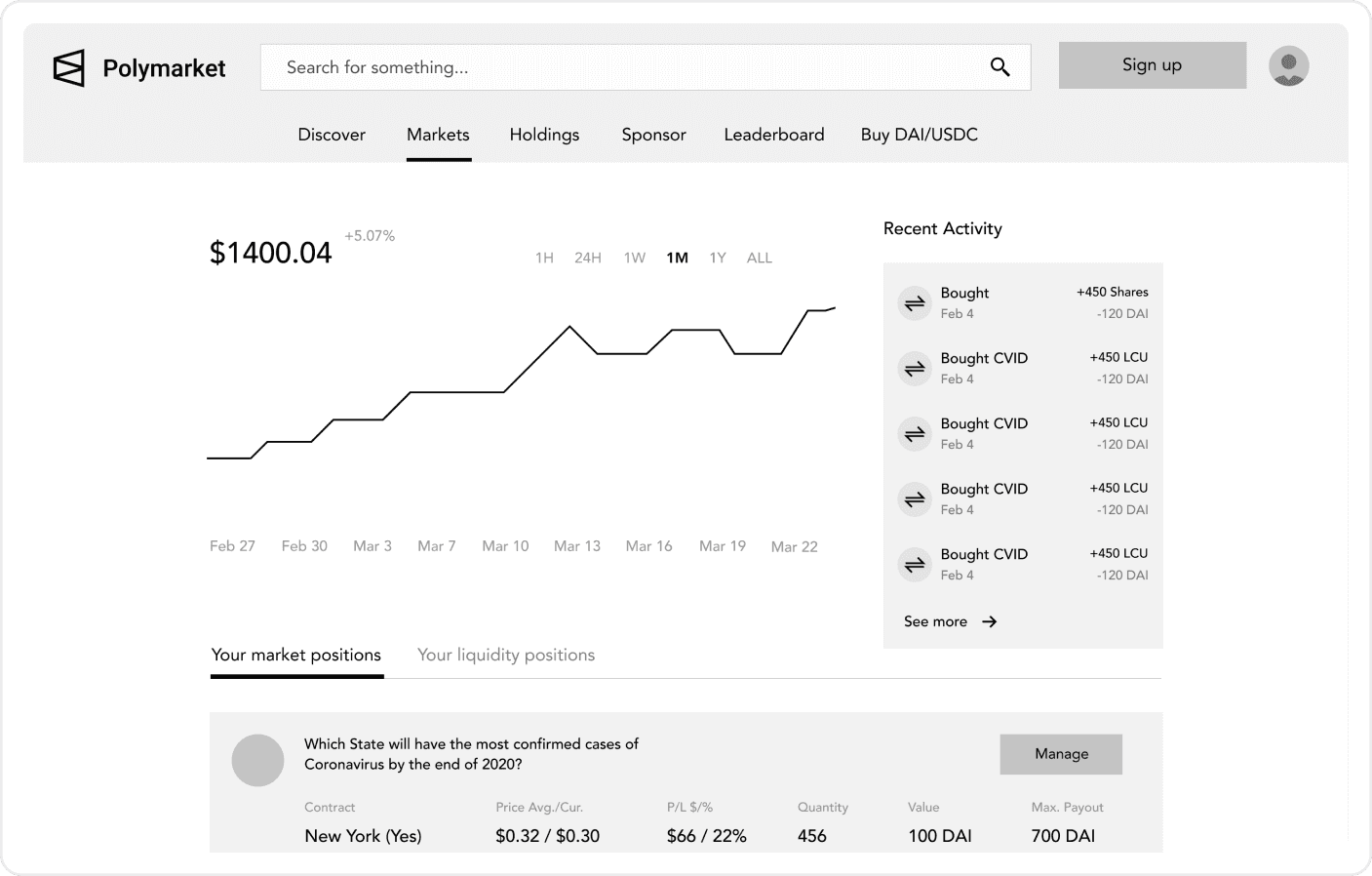Image resolution: width=1372 pixels, height=876 pixels.
Task: Click the Coronavirus market circular thumbnail
Action: pyautogui.click(x=257, y=760)
